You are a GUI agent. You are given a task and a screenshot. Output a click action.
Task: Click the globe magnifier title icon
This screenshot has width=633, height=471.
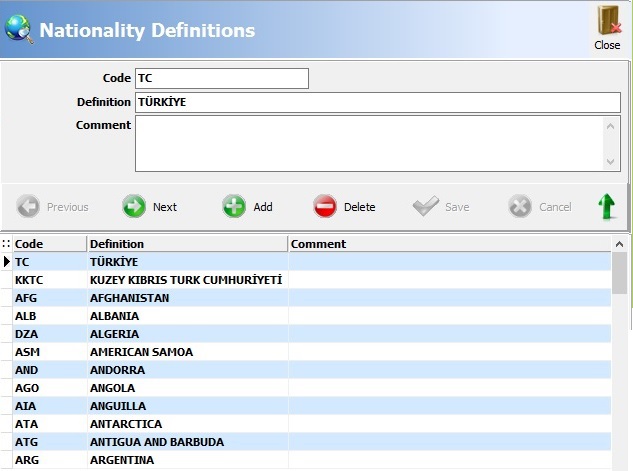click(x=19, y=29)
